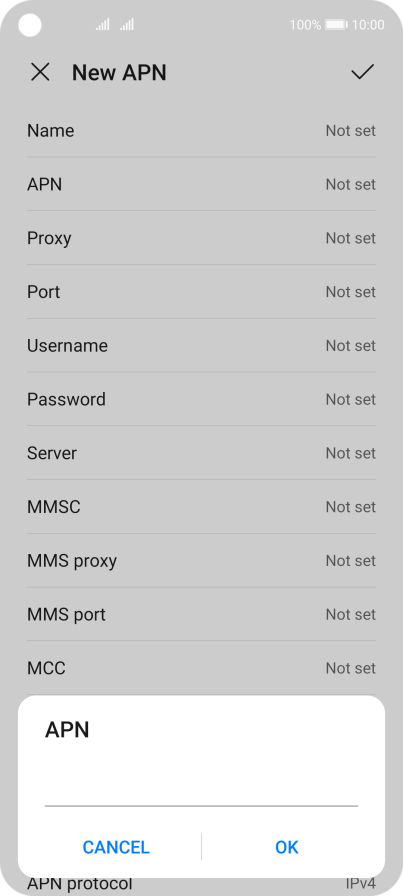Open the APN setting row
The image size is (403, 896).
(x=201, y=185)
